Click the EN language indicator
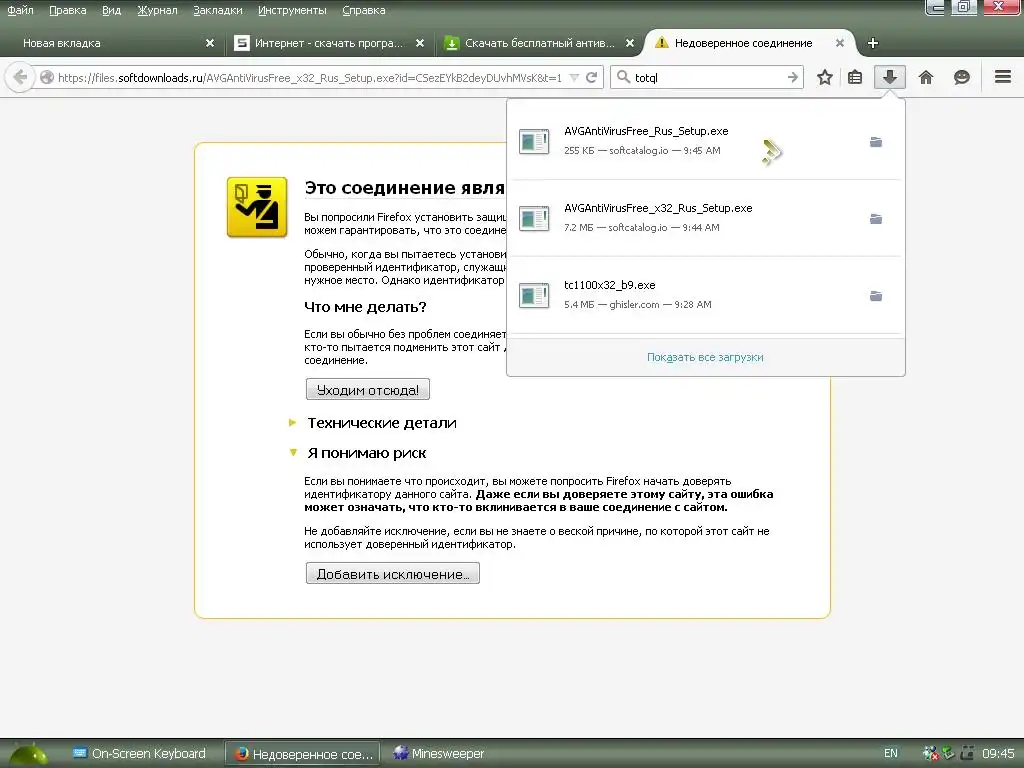Viewport: 1024px width, 768px height. click(x=890, y=754)
